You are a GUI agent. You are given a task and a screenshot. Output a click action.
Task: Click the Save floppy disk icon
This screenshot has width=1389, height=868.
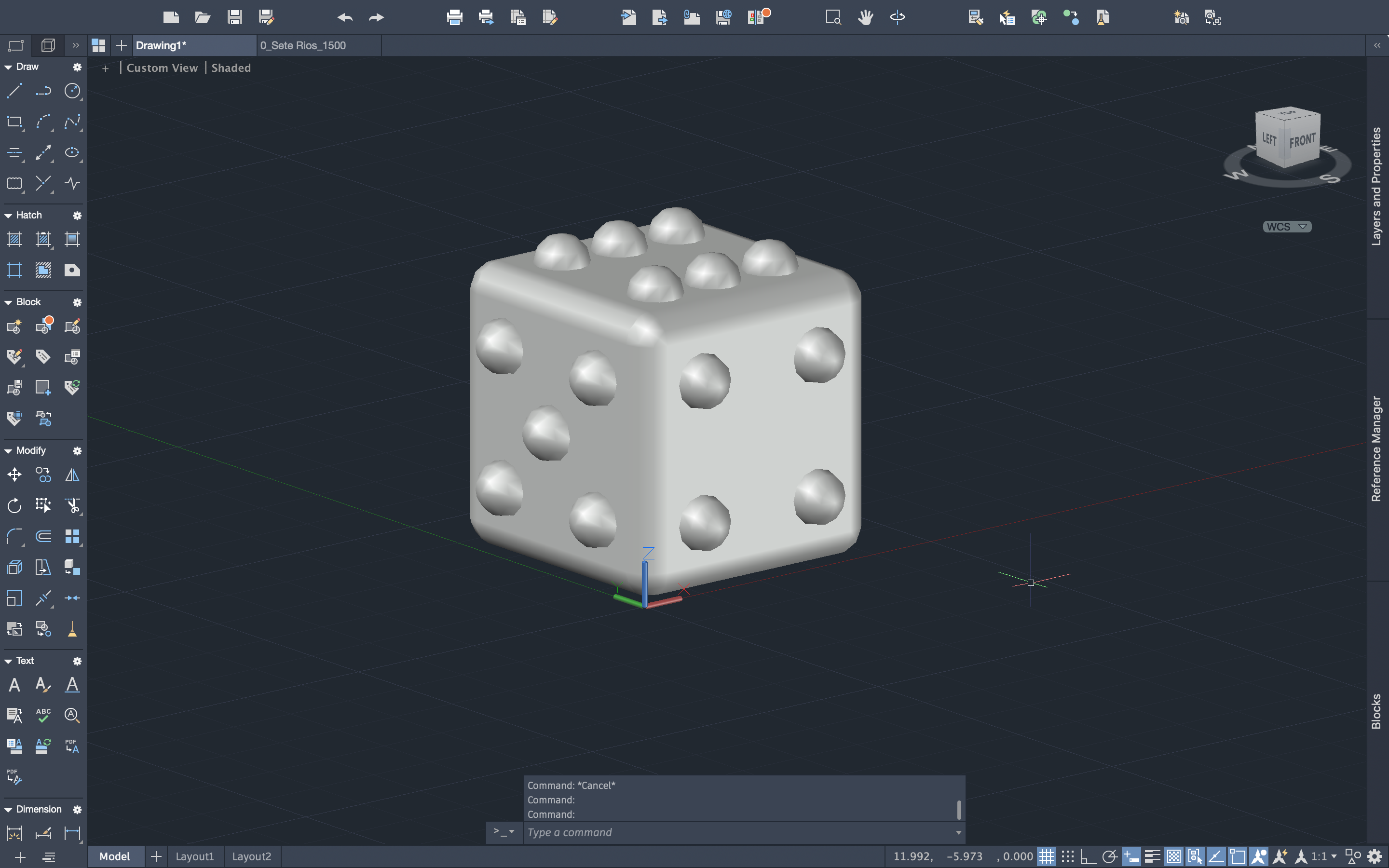[234, 17]
